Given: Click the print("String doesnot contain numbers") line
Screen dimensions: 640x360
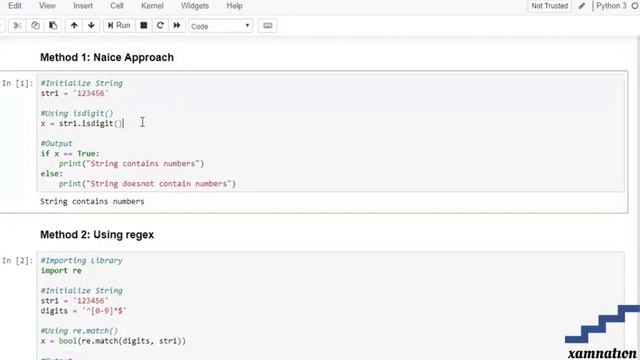Looking at the screenshot, I should pyautogui.click(x=147, y=184).
